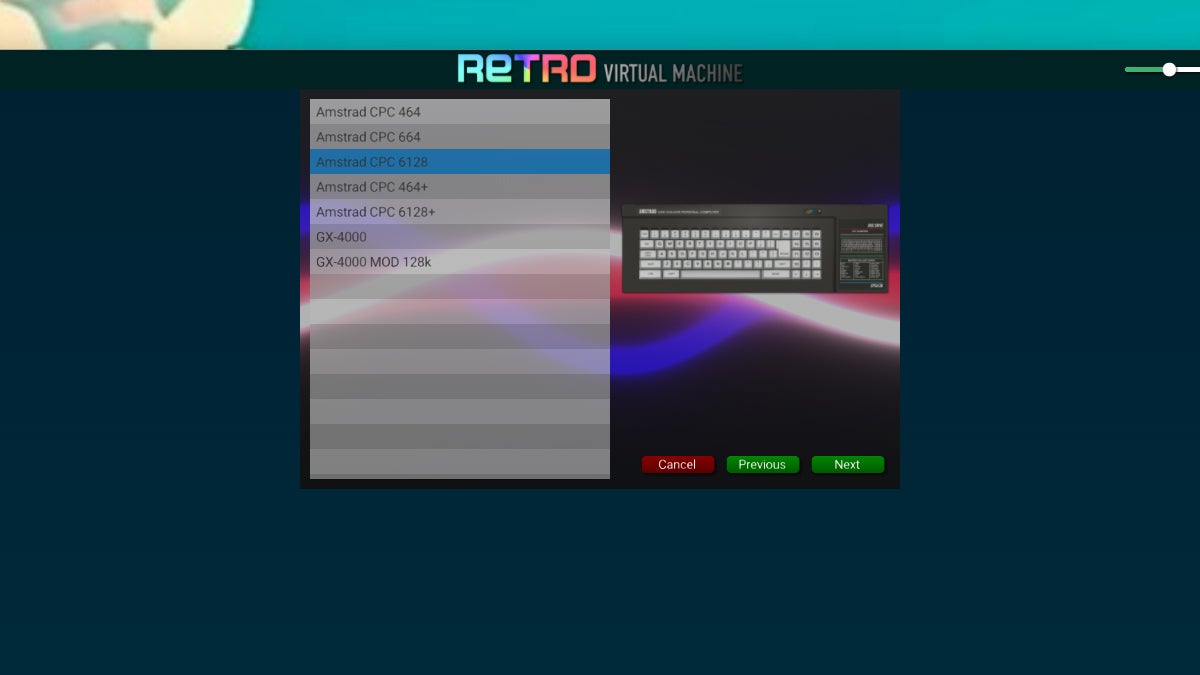Screen dimensions: 1200x675
Task: Select Amstrad CPC 464 from the list
Action: pyautogui.click(x=460, y=112)
